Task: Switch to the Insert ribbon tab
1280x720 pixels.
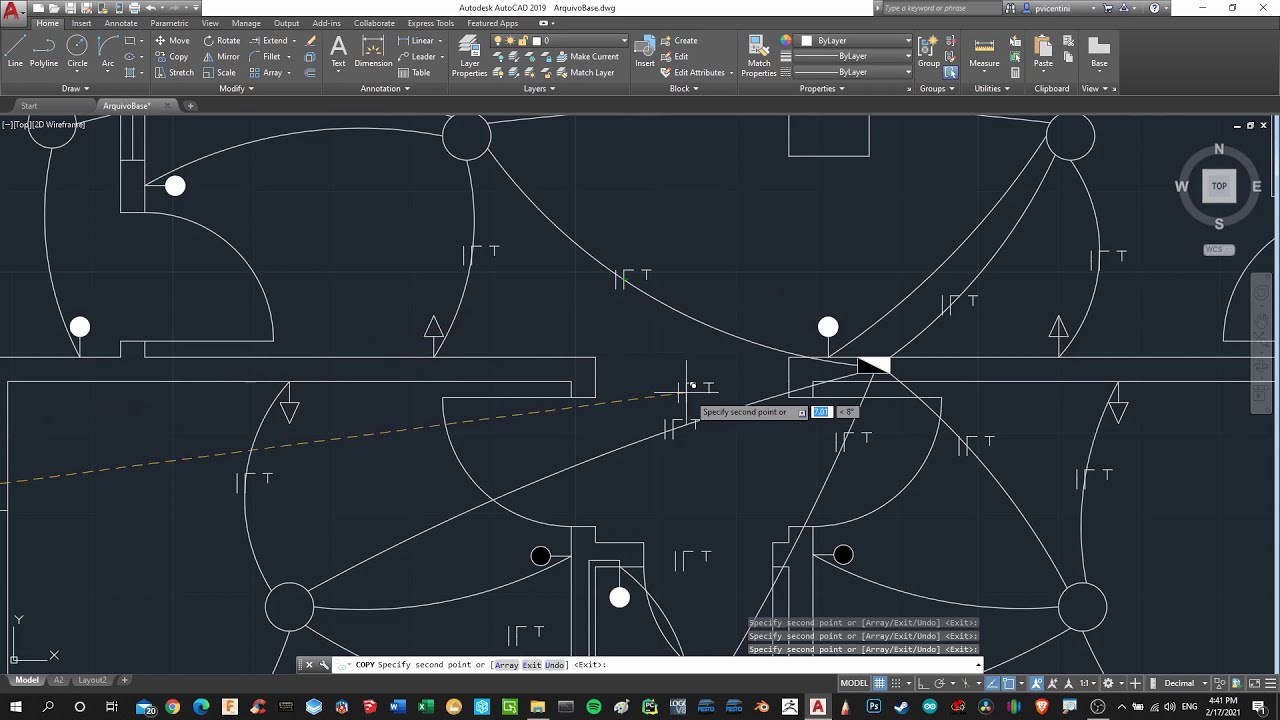Action: (x=81, y=23)
